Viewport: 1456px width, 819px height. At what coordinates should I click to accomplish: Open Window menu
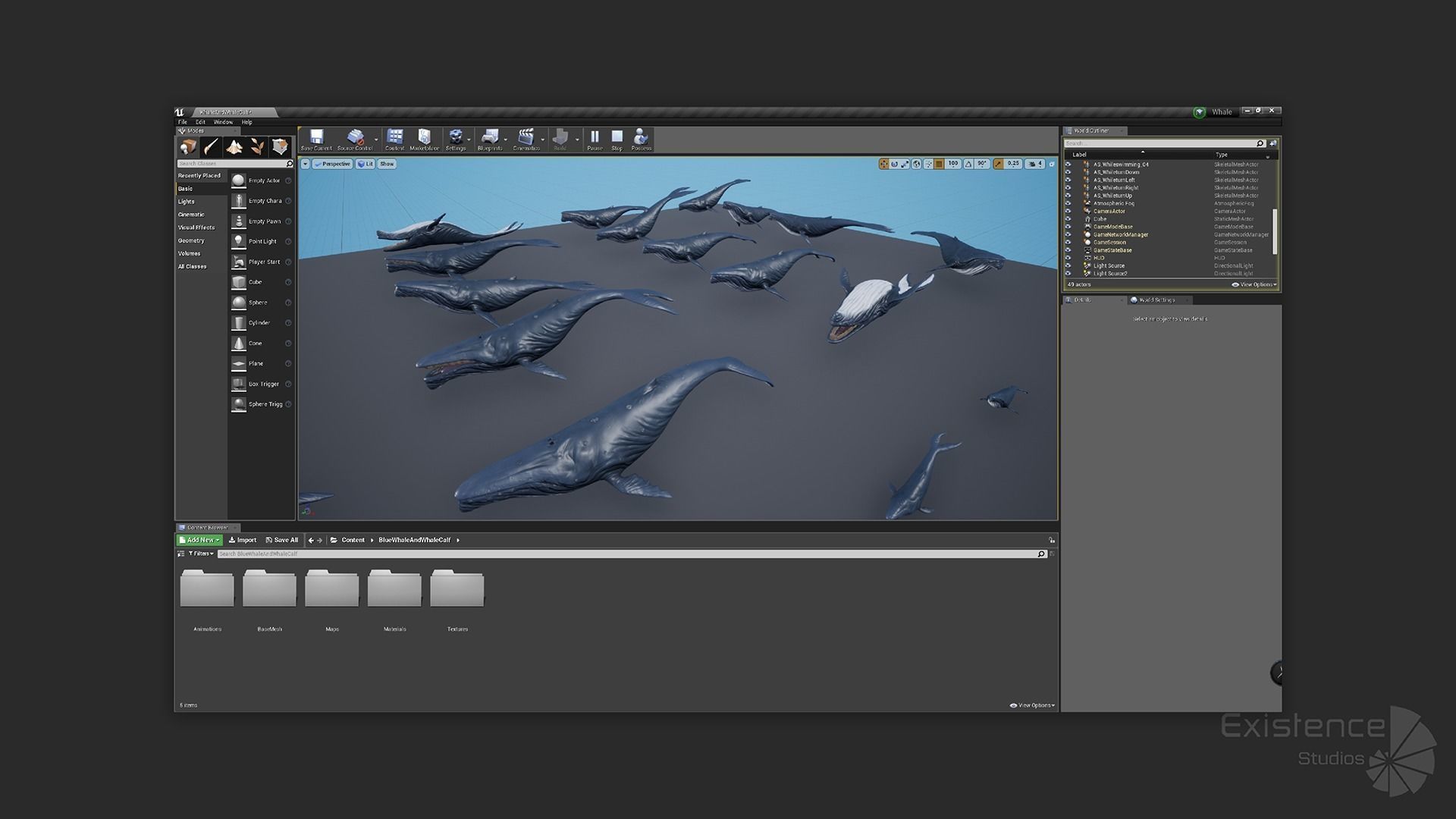(x=223, y=122)
